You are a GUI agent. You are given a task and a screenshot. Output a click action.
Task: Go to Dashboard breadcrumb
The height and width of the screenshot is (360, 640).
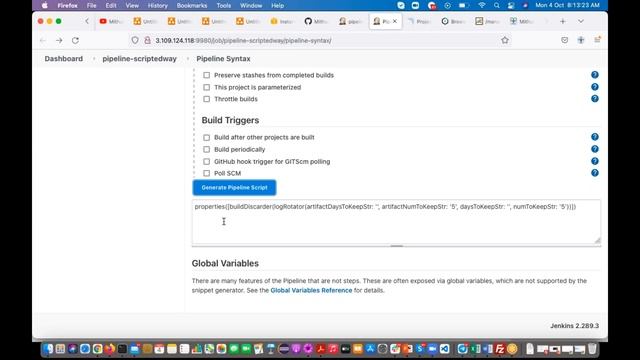coord(64,59)
